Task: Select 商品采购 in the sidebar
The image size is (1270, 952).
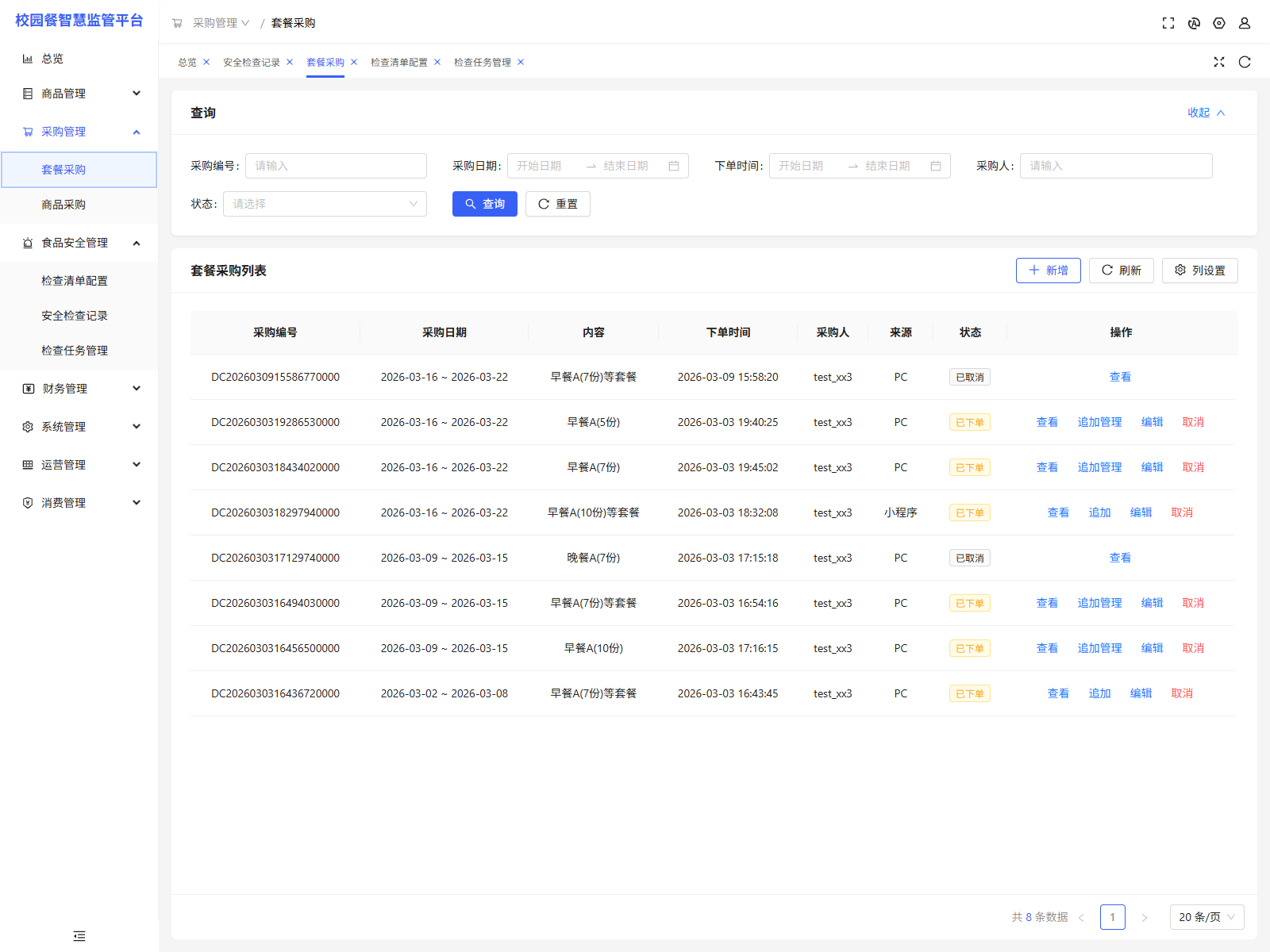Action: coord(63,205)
